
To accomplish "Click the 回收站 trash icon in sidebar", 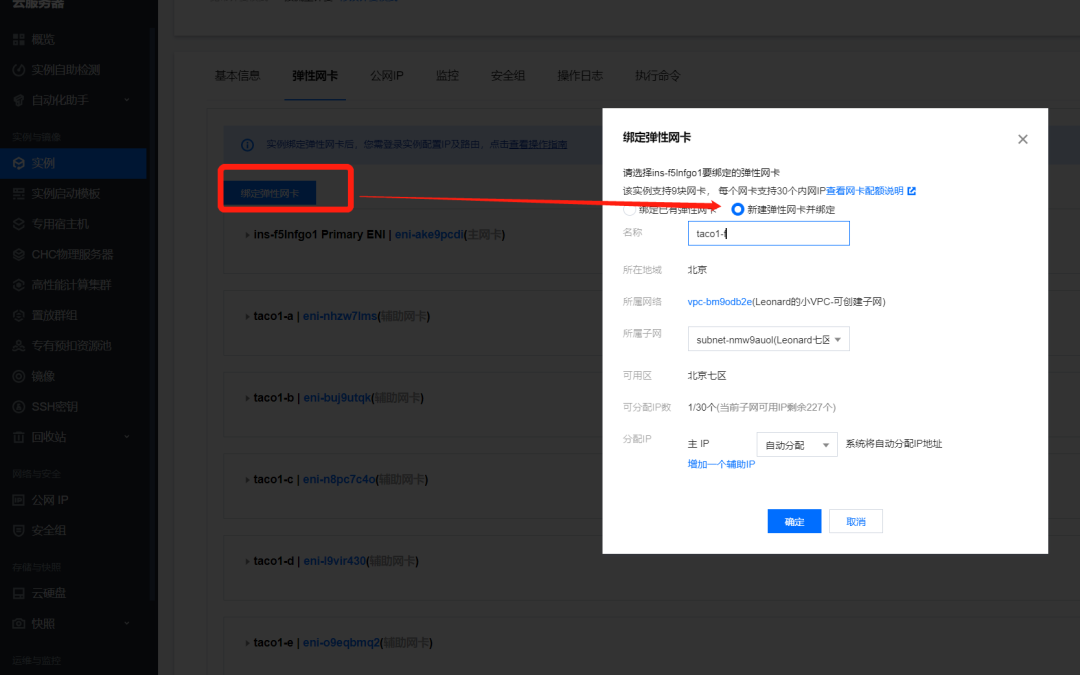I will tap(19, 437).
